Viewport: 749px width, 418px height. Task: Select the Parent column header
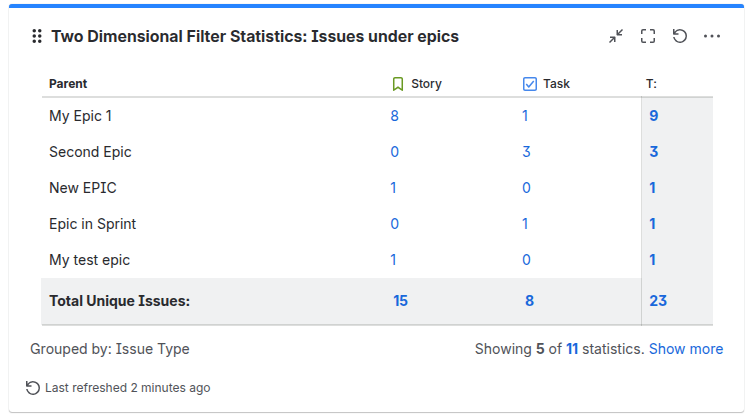[68, 84]
